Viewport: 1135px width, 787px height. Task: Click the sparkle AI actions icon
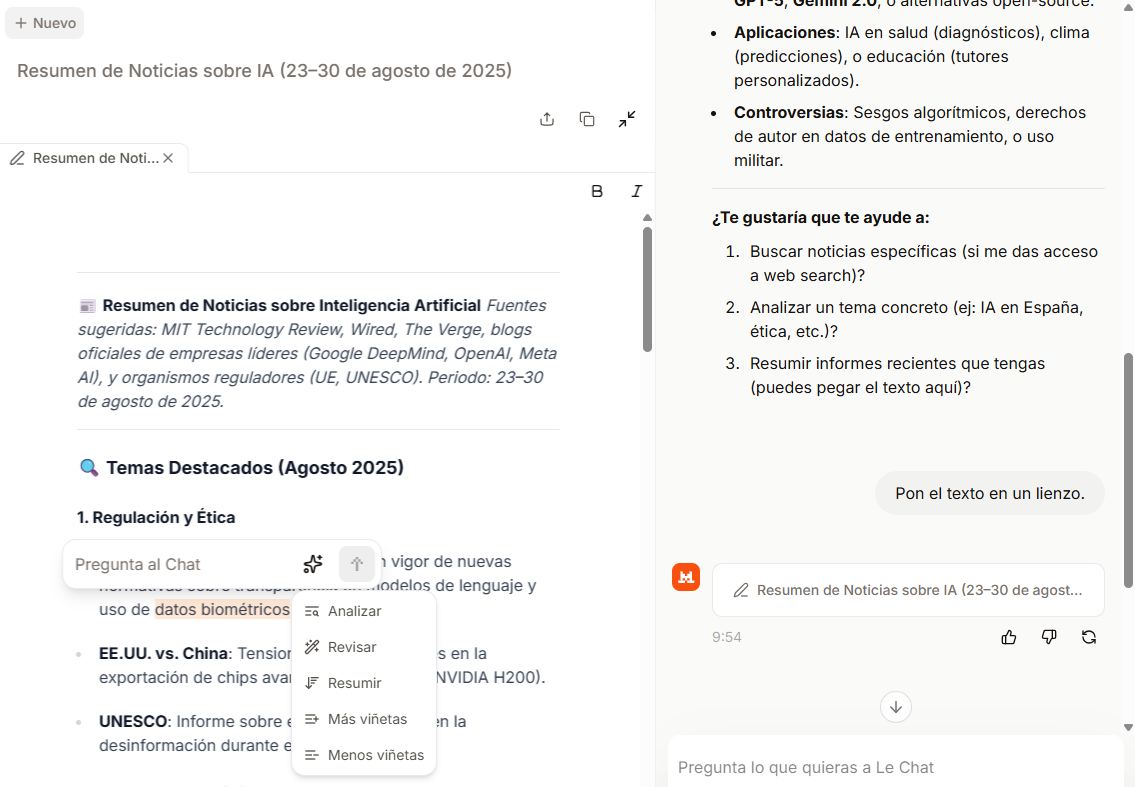[x=313, y=564]
